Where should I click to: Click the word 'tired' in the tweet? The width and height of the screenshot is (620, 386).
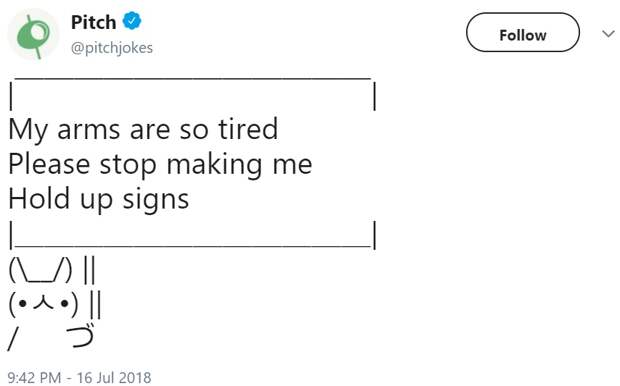pos(248,129)
